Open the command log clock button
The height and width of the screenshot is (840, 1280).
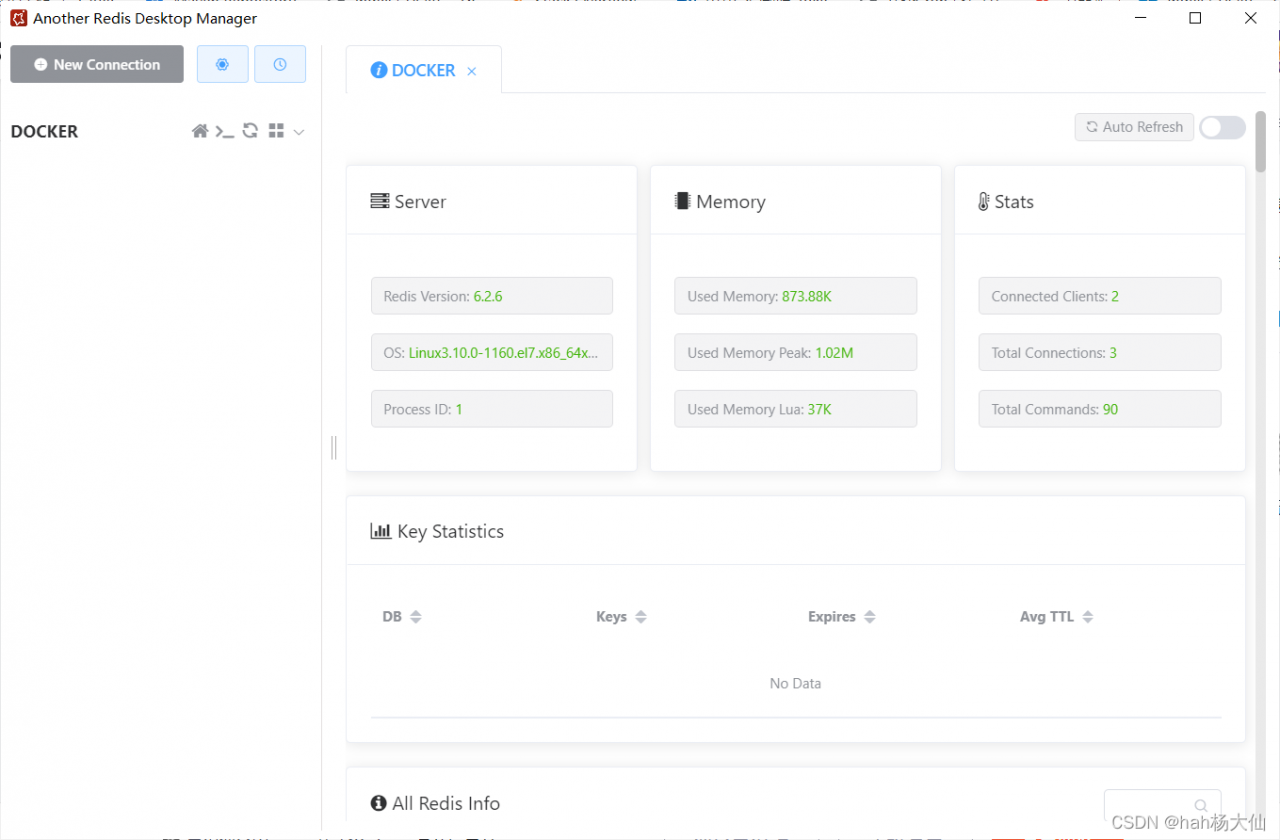(280, 64)
